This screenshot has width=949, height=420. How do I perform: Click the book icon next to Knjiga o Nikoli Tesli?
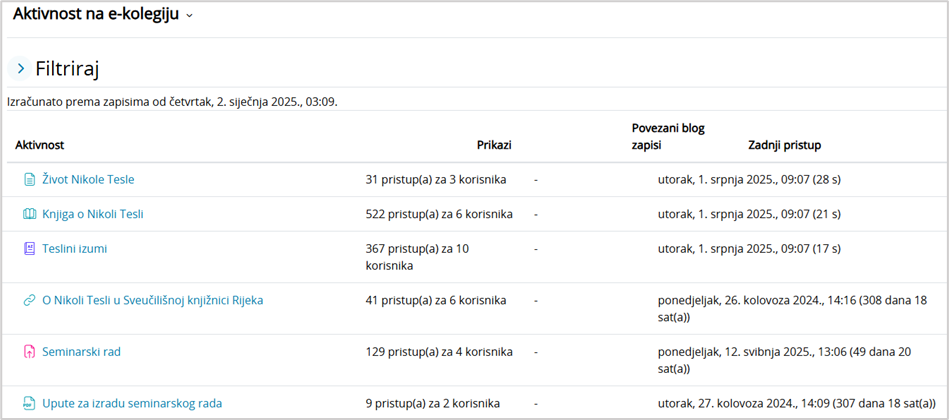29,214
